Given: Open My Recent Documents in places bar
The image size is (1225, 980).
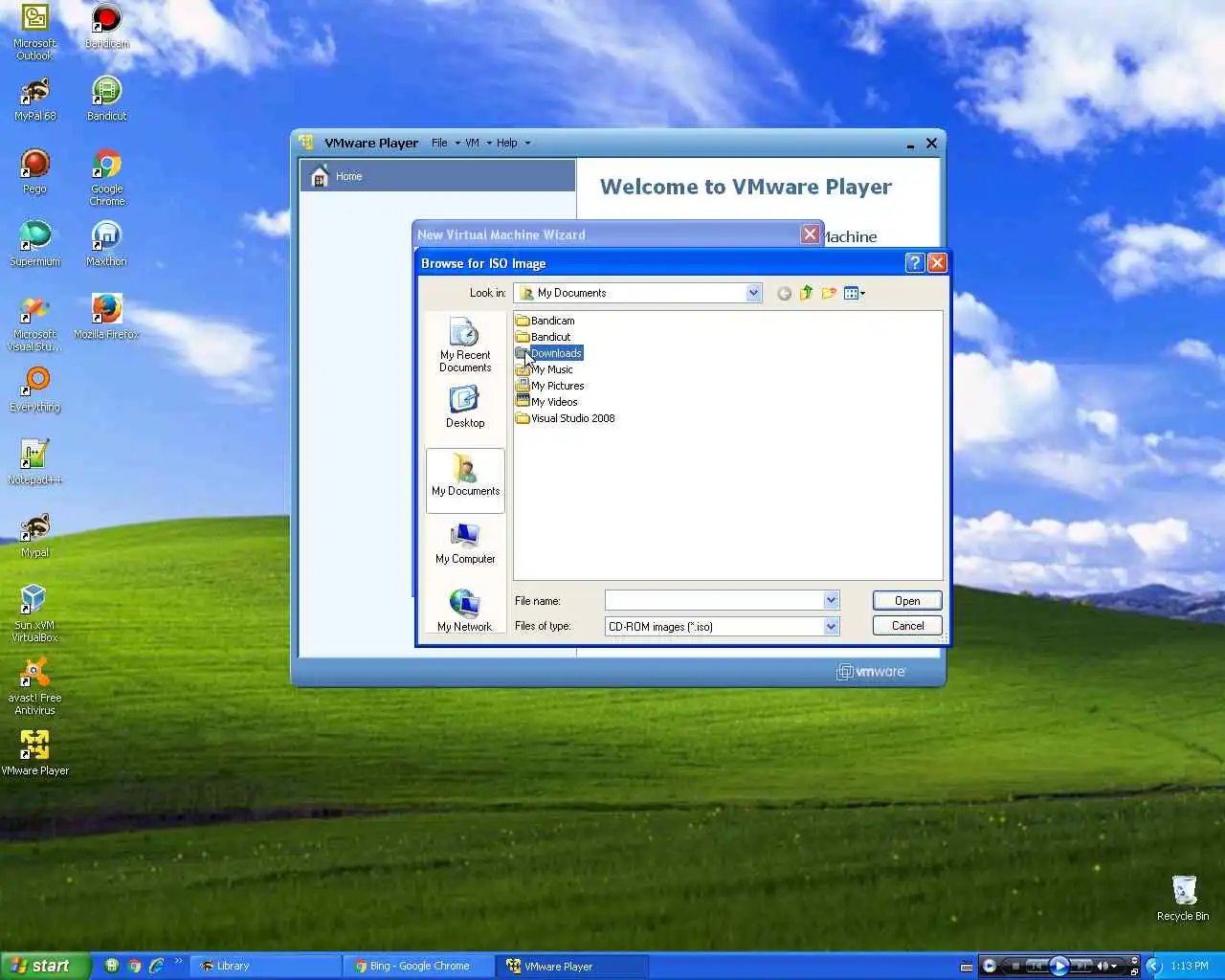Looking at the screenshot, I should [x=465, y=345].
